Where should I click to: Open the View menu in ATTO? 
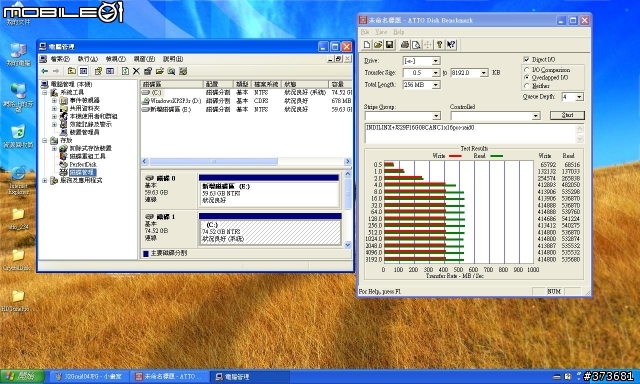(x=381, y=32)
